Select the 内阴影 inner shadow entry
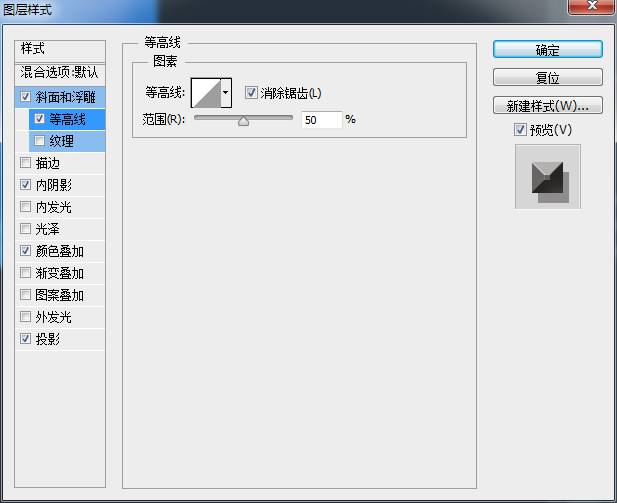 coord(54,186)
